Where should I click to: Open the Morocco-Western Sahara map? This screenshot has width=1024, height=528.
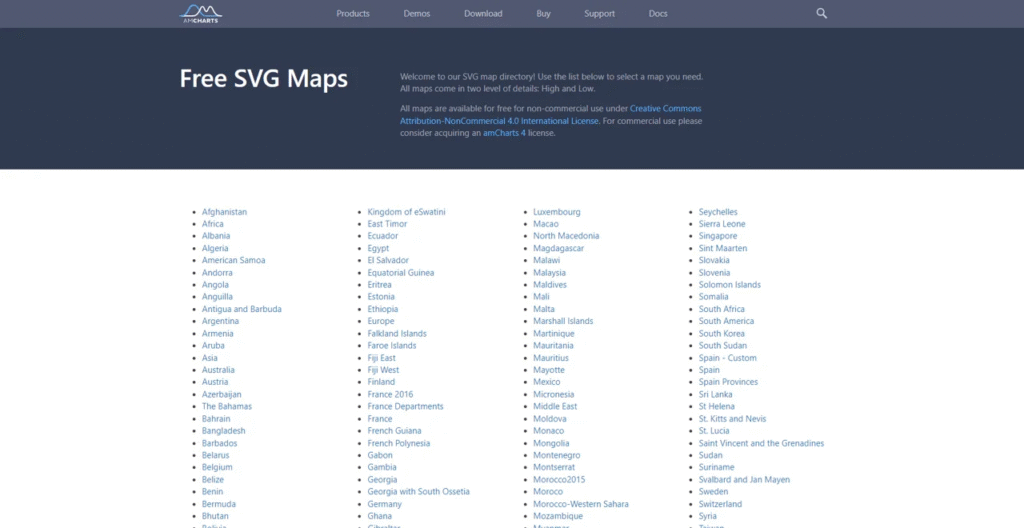click(x=580, y=504)
